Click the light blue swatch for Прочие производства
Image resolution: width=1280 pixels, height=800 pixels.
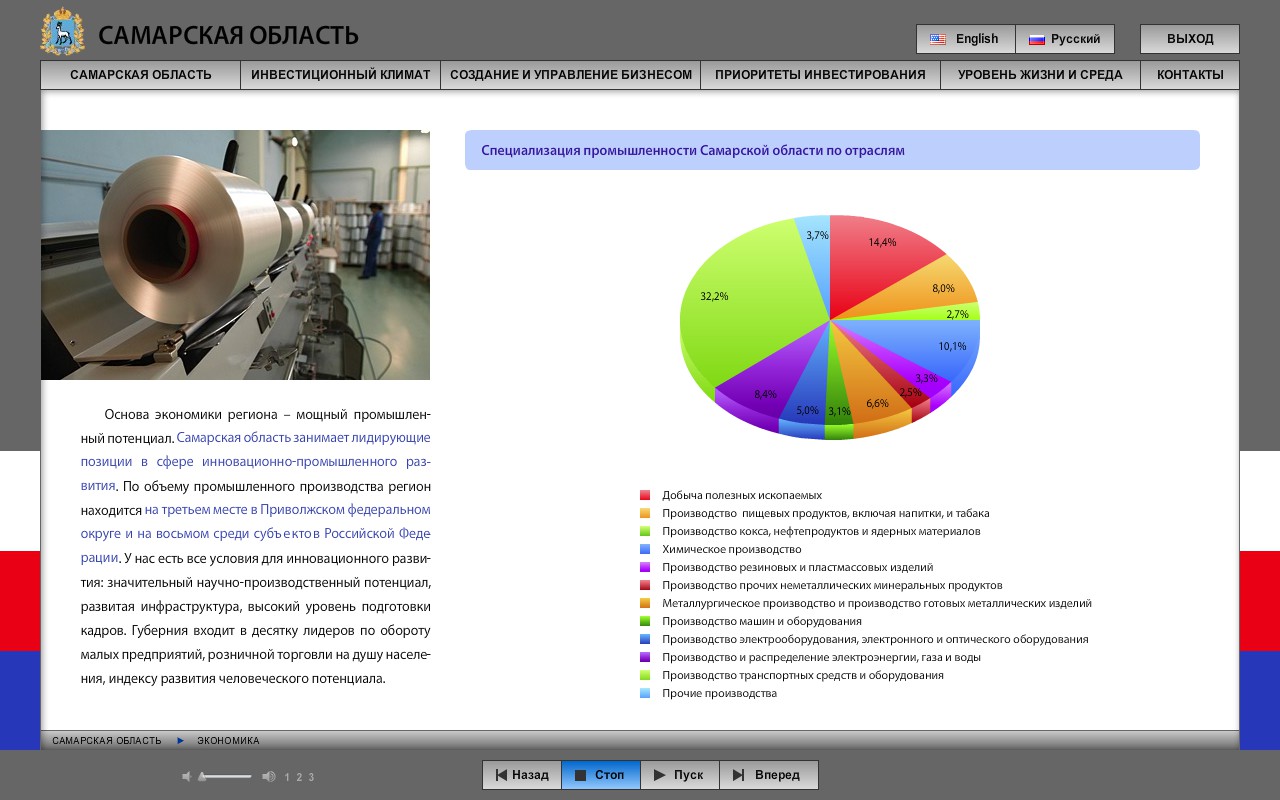(645, 693)
